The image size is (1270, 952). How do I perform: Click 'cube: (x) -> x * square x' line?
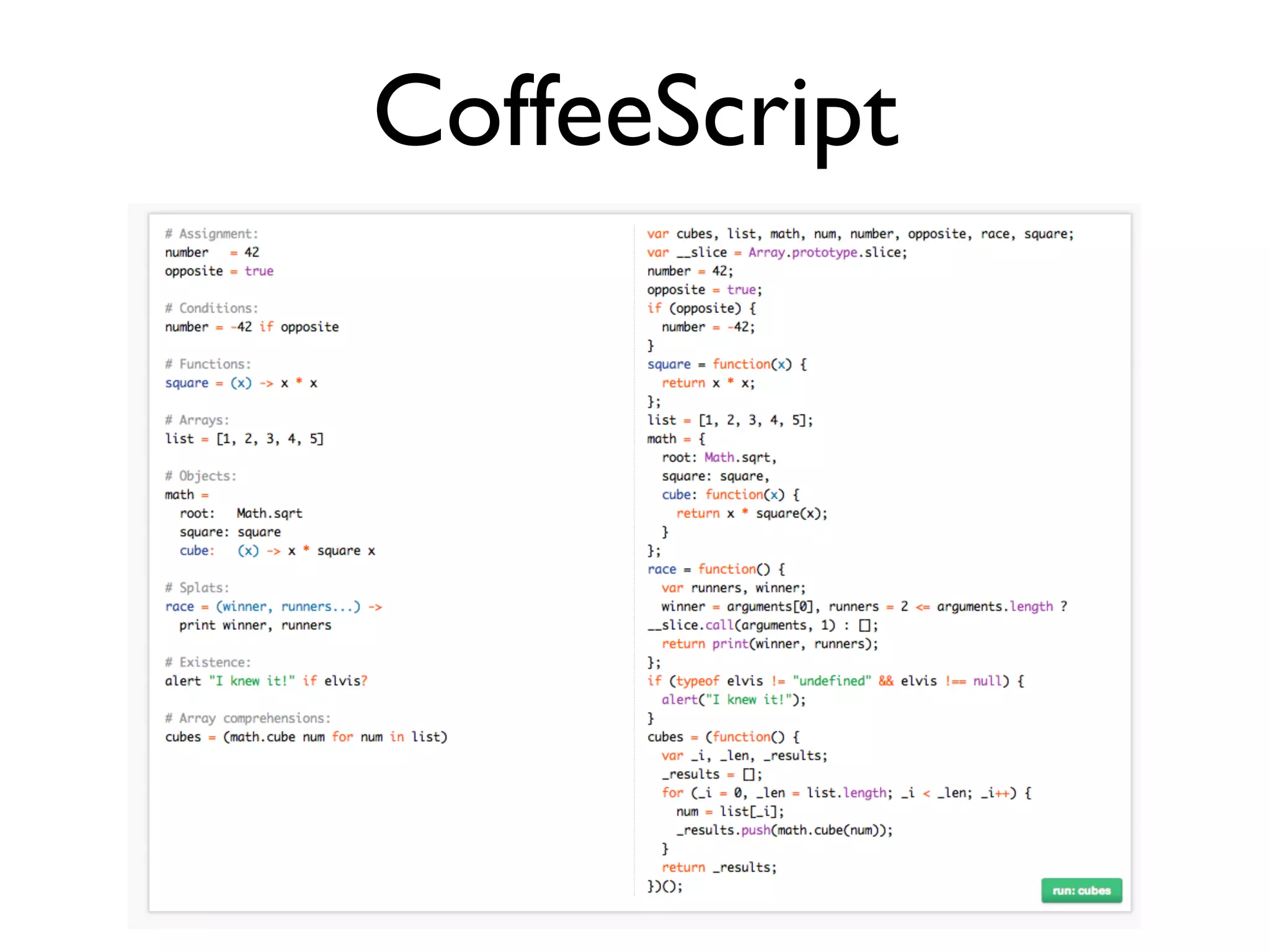(x=277, y=550)
